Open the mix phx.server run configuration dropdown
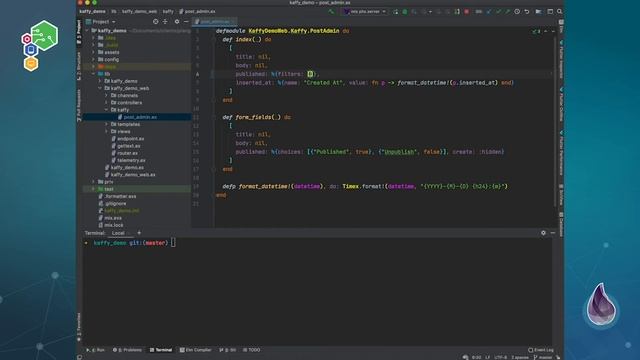Screen dimensions: 640x360 point(364,11)
